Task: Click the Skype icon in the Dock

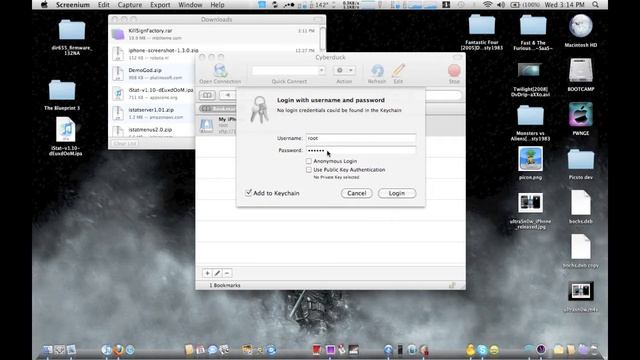Action: coord(482,350)
